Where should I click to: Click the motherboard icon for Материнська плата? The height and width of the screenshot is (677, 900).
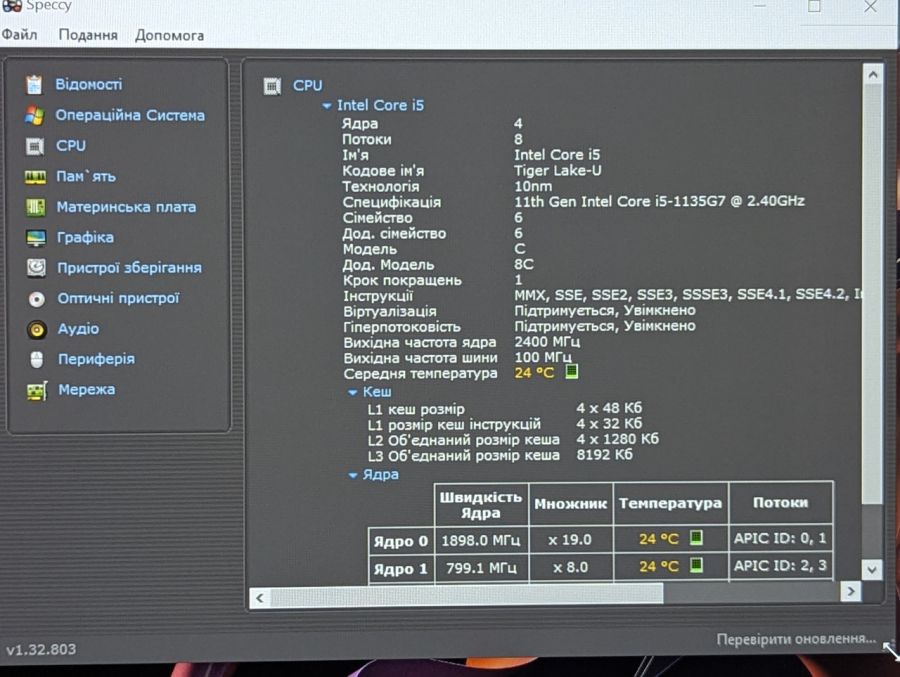pyautogui.click(x=36, y=207)
